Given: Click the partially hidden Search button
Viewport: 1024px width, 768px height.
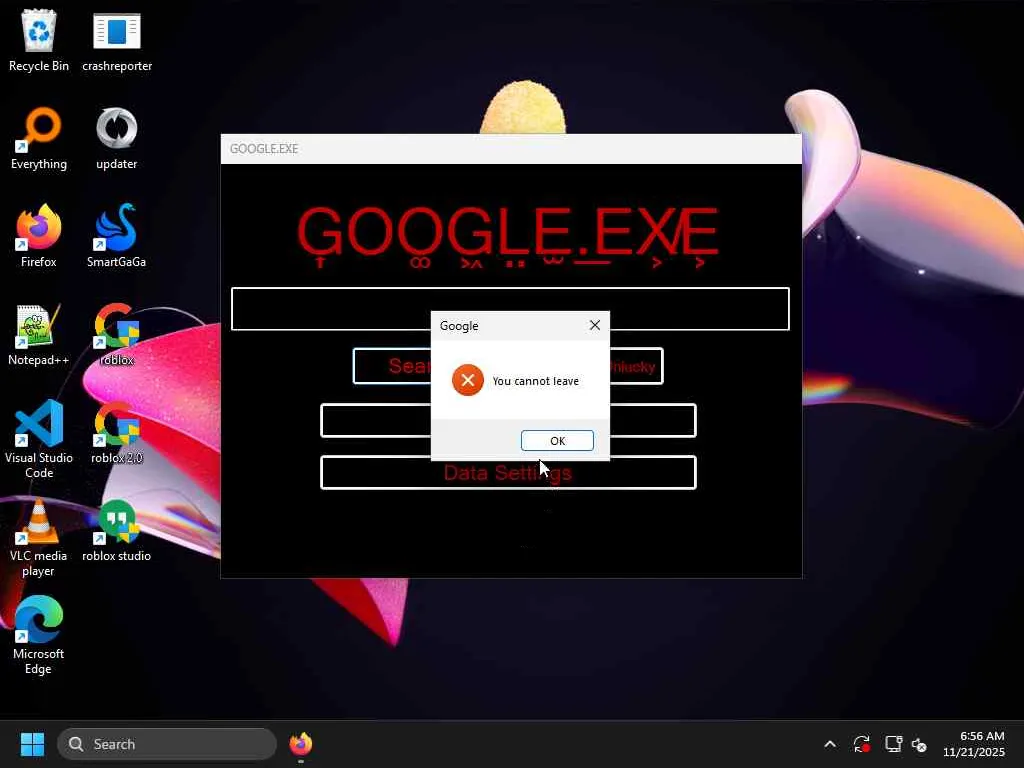Looking at the screenshot, I should coord(392,366).
